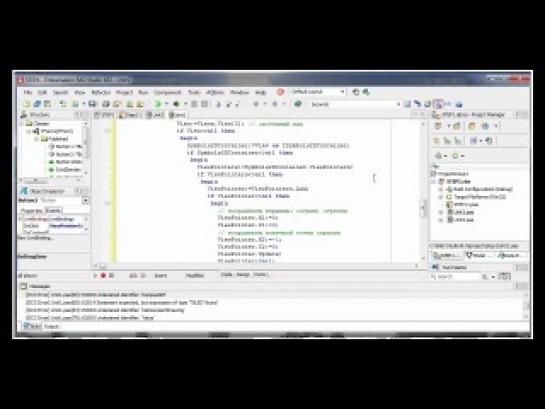Open the Refactor menu
The image size is (545, 409).
tap(101, 92)
